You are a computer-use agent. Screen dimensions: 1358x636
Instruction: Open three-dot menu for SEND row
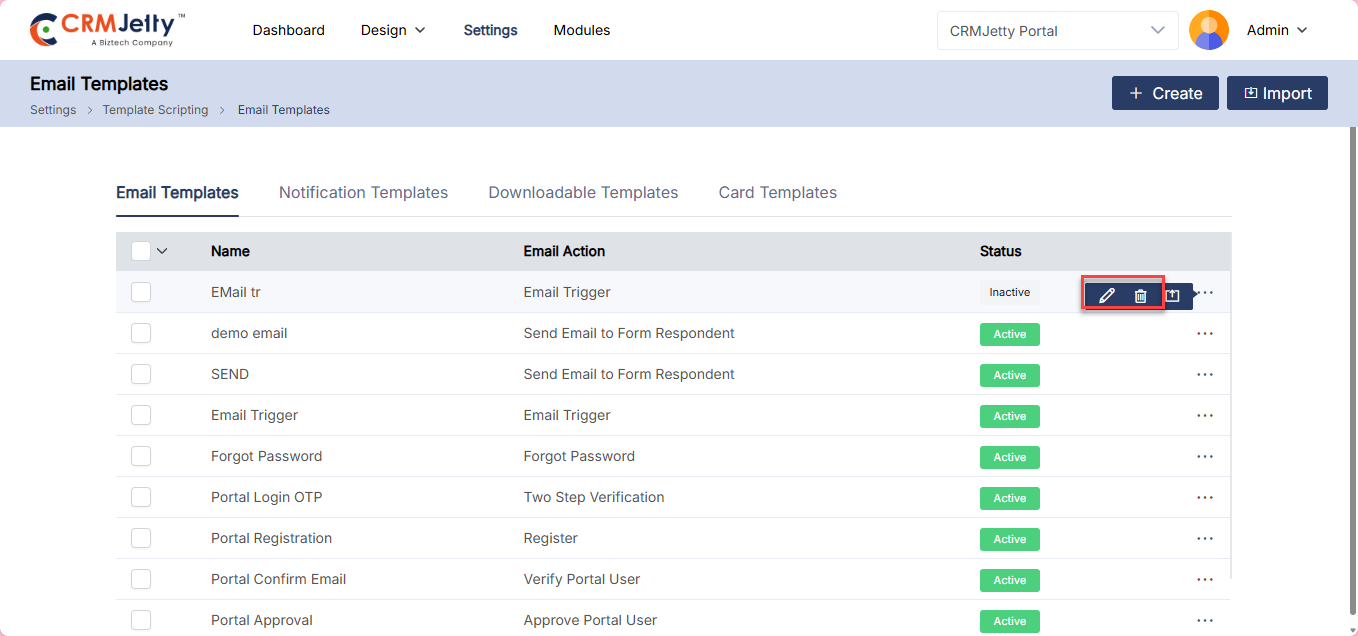[1204, 375]
